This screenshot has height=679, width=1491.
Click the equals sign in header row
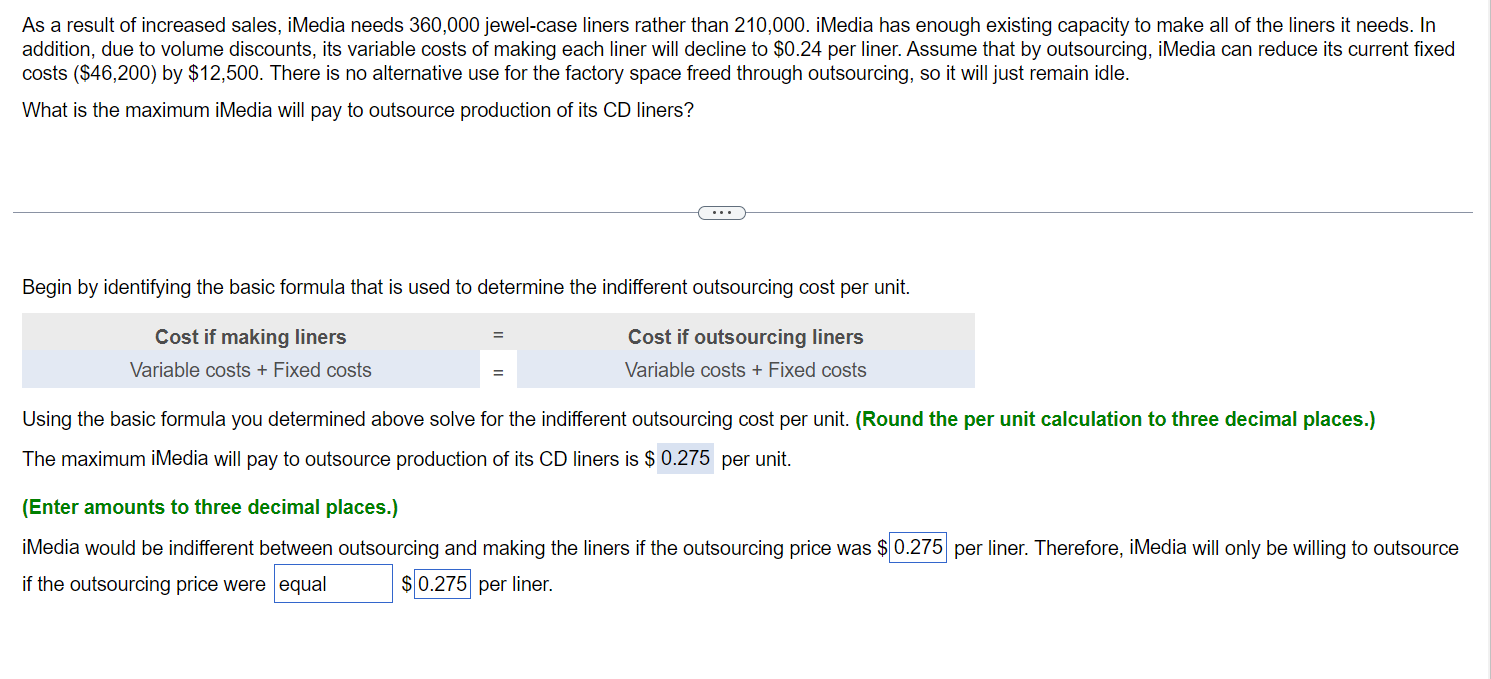point(498,334)
